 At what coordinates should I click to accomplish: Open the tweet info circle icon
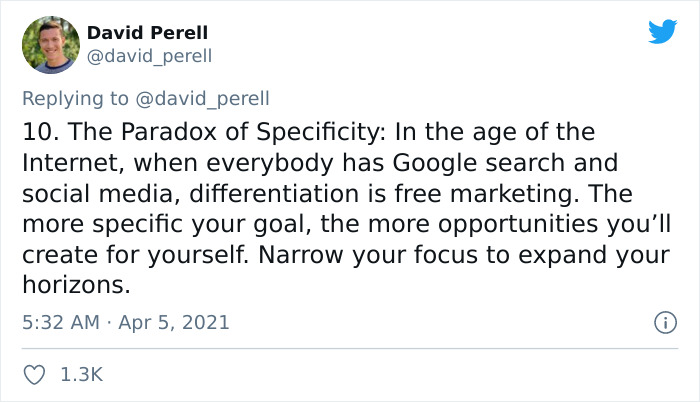pos(666,322)
